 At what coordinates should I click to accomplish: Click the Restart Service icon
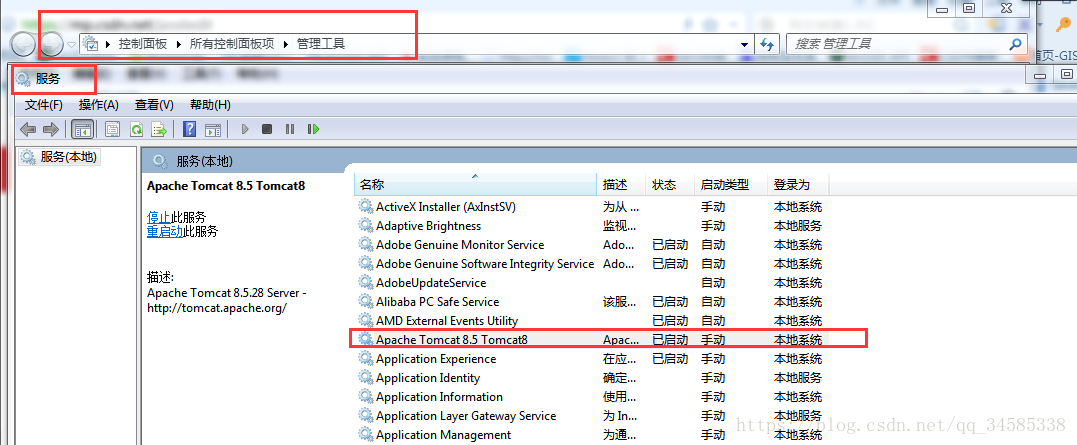click(x=314, y=129)
